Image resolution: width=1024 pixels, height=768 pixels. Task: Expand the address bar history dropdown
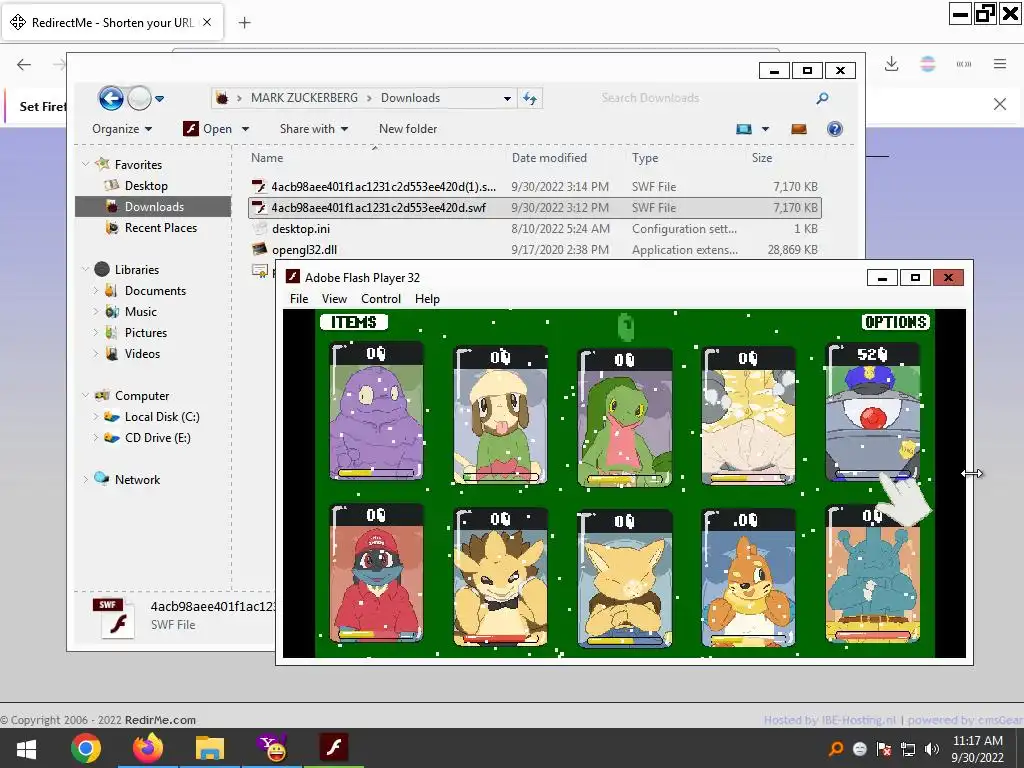click(x=507, y=99)
